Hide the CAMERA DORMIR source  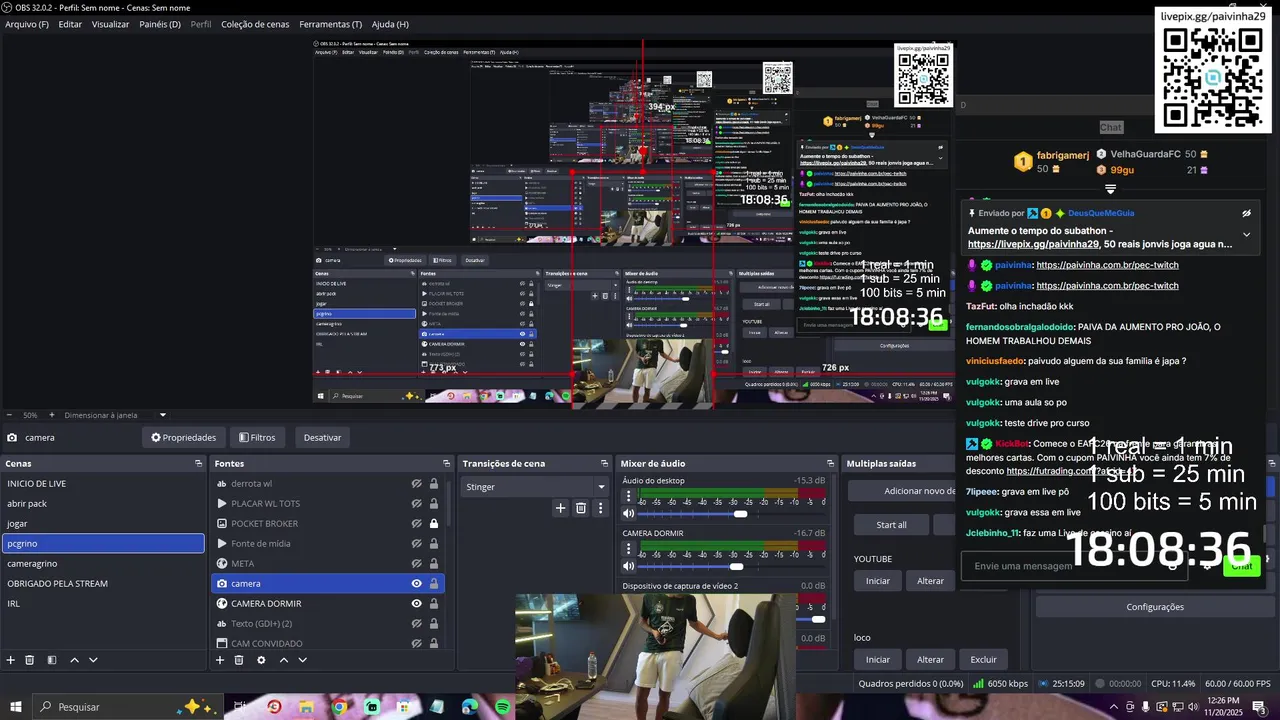point(416,603)
